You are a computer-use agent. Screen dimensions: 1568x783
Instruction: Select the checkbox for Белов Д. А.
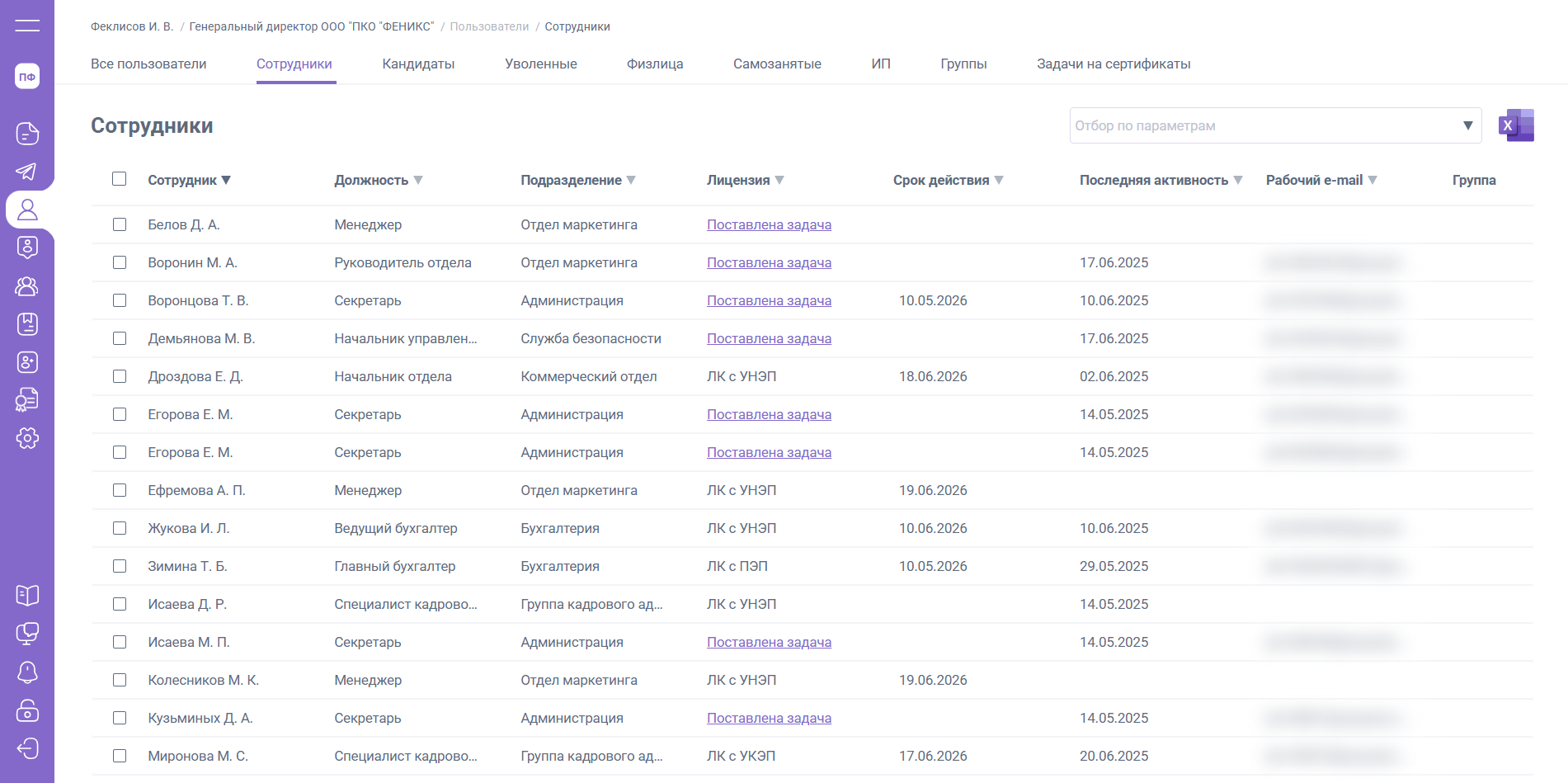(x=120, y=224)
